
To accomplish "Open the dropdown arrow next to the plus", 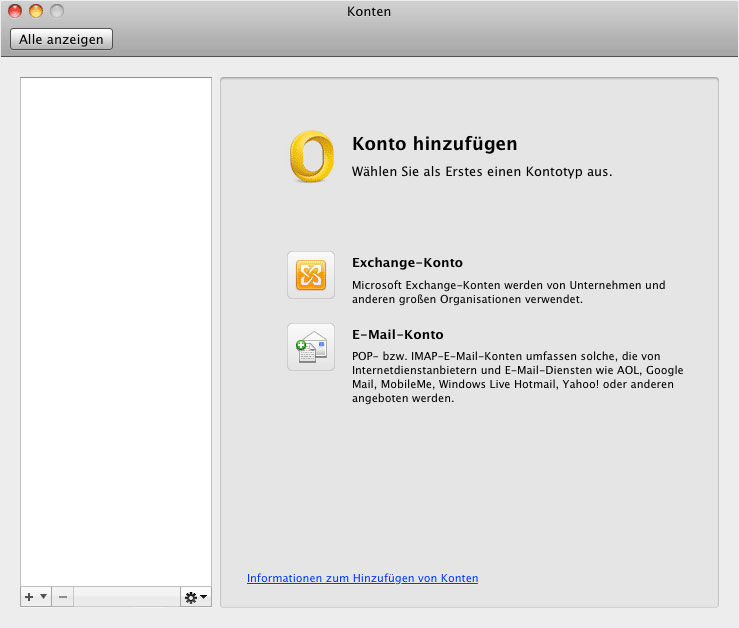I will point(43,596).
